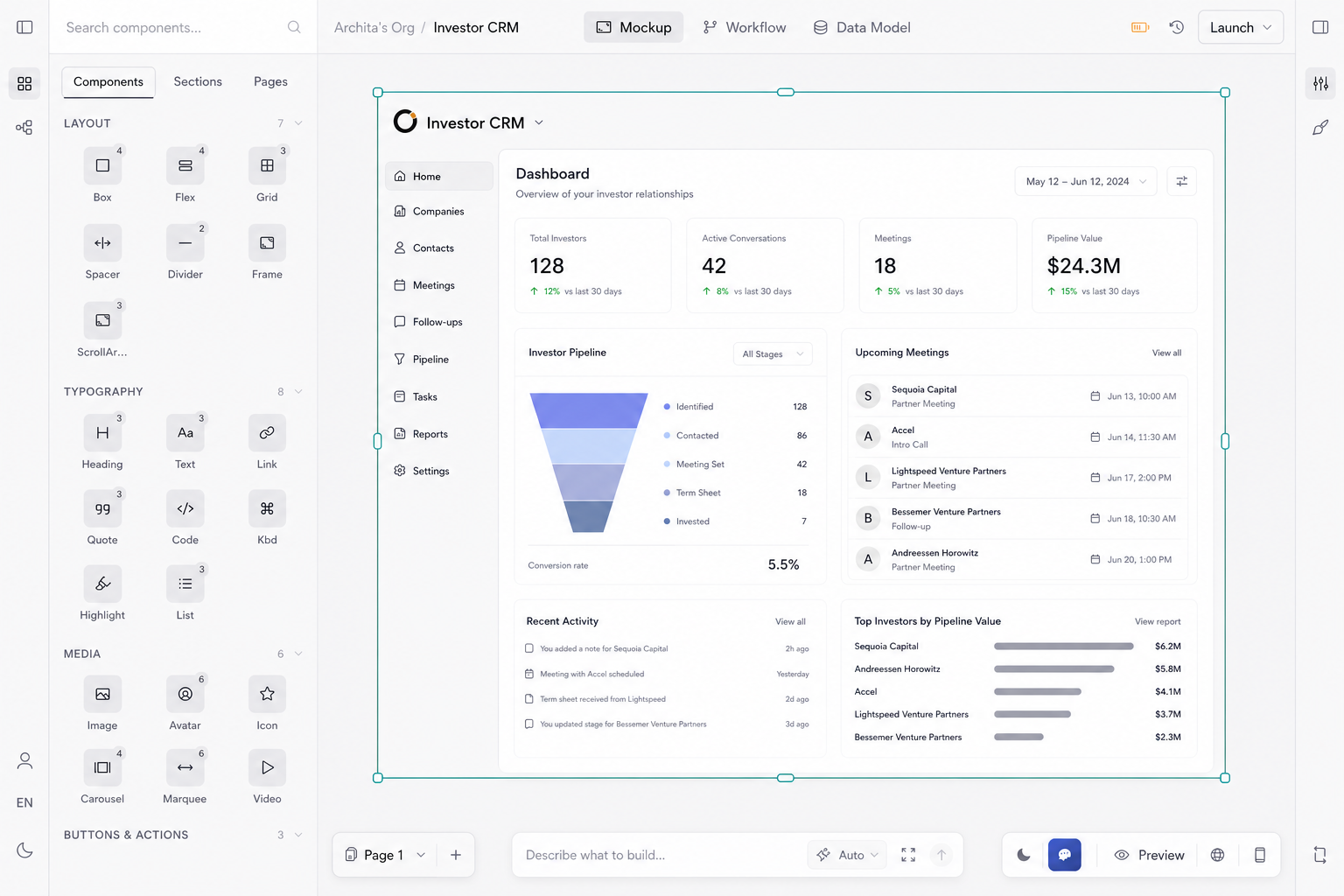
Task: Check the Lightspeed term sheet activity box
Action: coord(529,699)
